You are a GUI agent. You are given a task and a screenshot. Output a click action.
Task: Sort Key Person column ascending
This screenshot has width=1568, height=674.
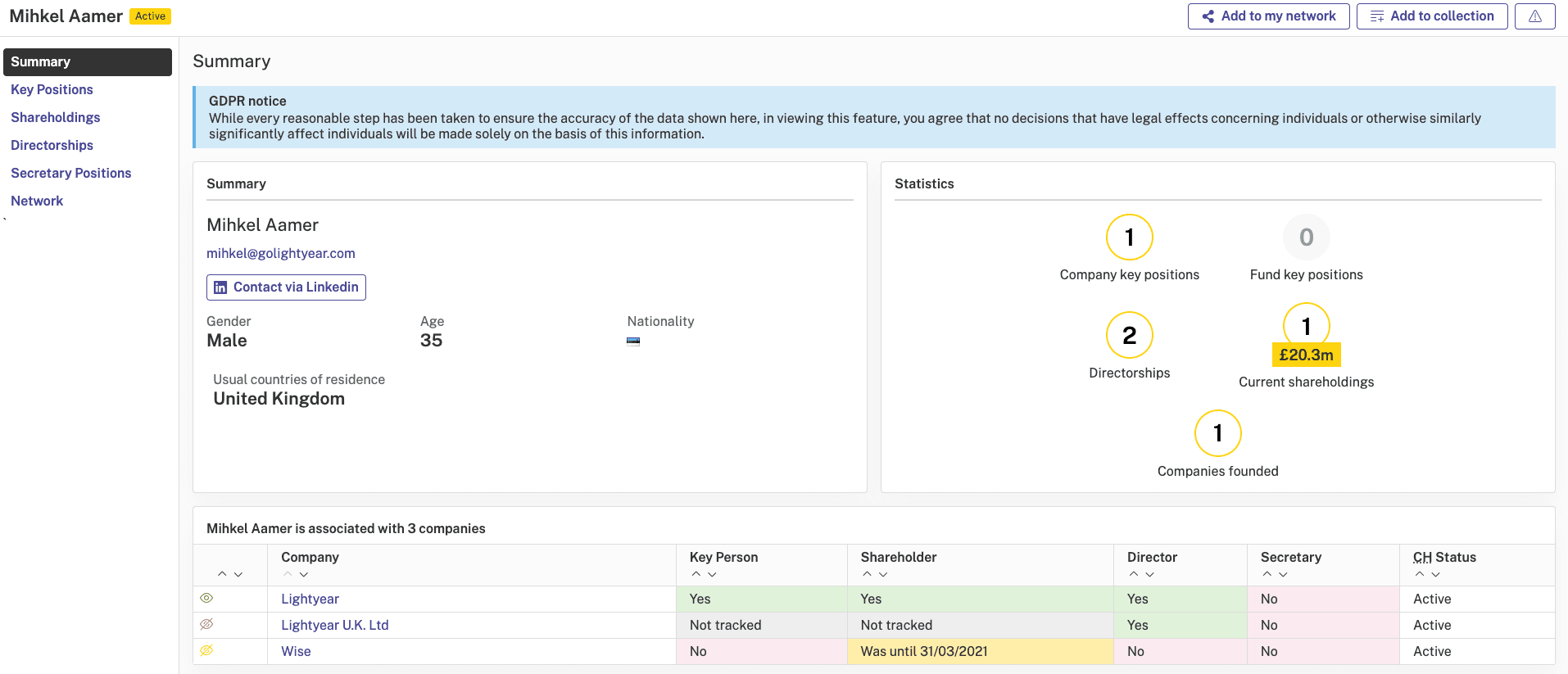click(696, 574)
